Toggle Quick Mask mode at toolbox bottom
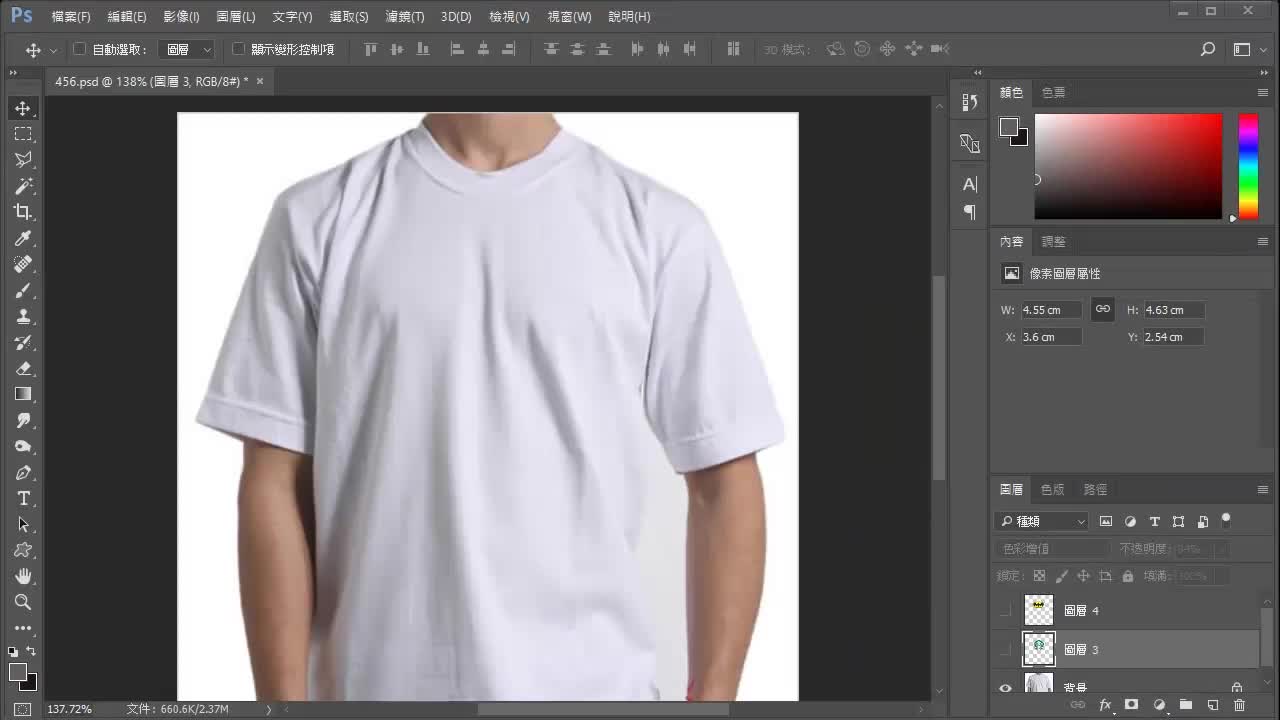The width and height of the screenshot is (1280, 720). [23, 709]
